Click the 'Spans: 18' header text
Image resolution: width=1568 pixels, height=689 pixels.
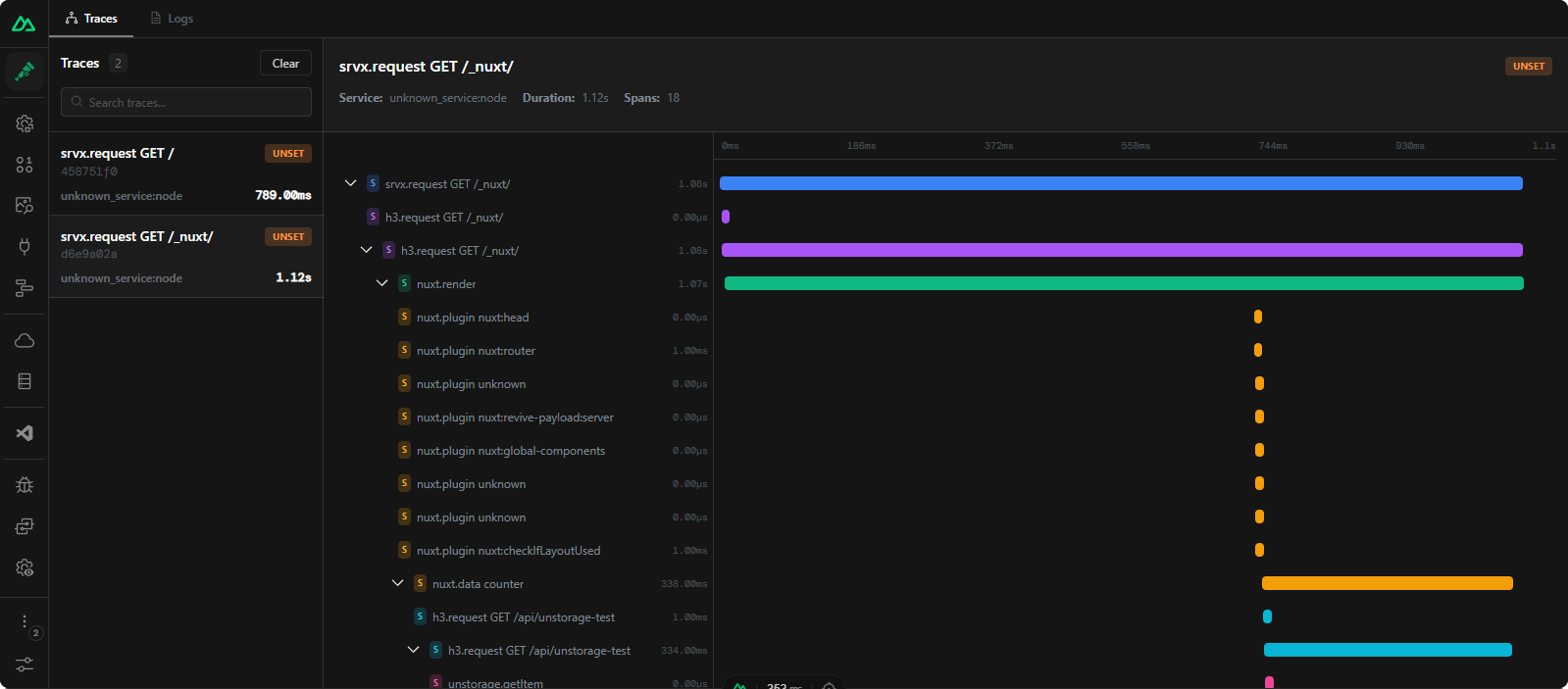(651, 98)
